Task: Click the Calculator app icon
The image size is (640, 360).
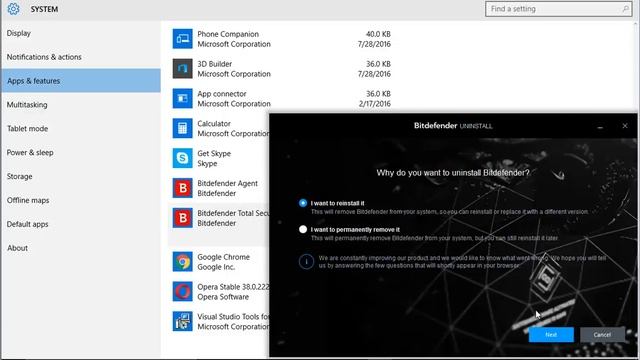Action: 182,128
